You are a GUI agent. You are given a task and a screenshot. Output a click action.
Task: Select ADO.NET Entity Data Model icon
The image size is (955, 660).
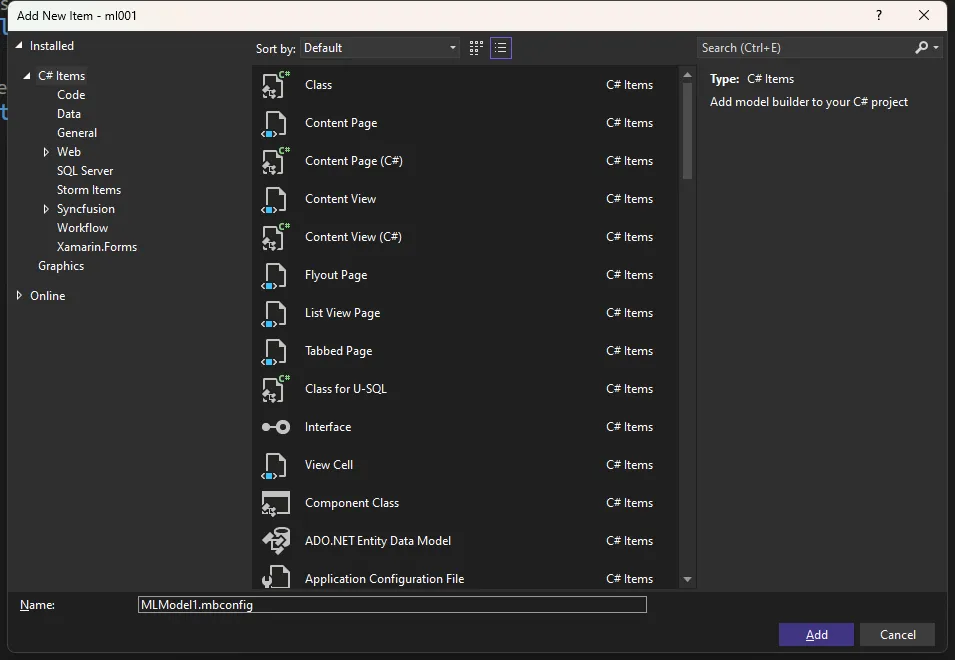click(x=275, y=541)
